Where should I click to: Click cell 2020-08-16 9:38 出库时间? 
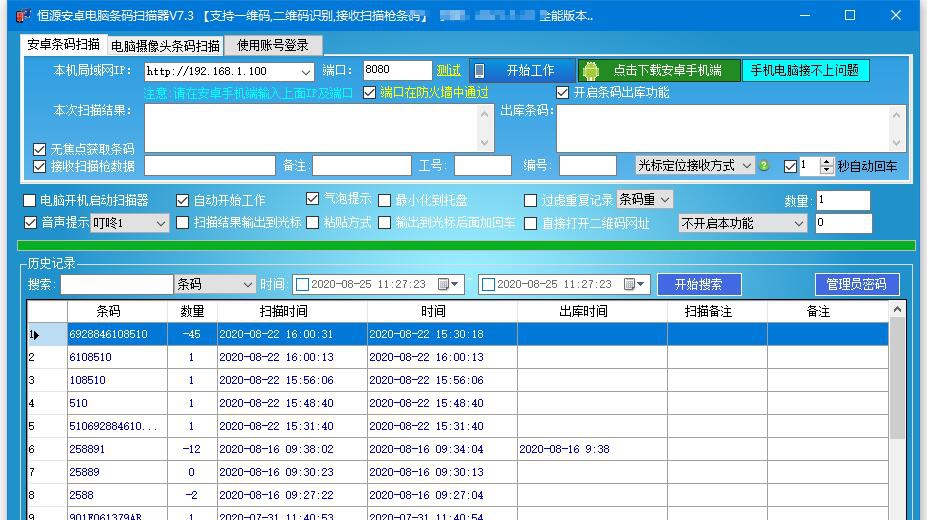(592, 450)
